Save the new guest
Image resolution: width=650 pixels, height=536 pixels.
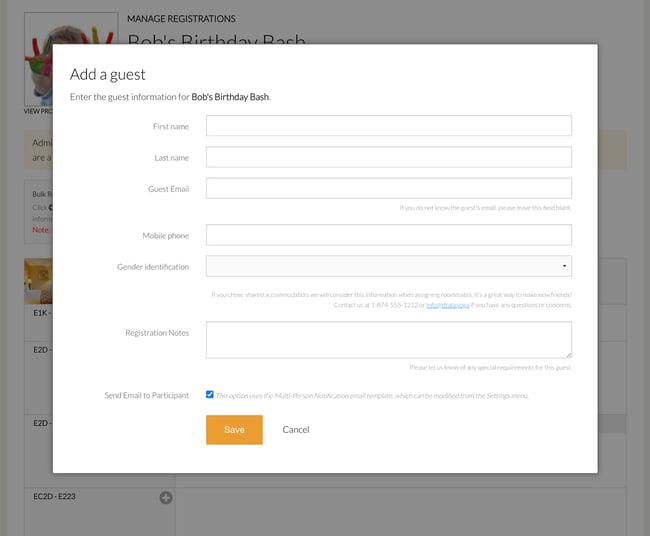pos(234,430)
